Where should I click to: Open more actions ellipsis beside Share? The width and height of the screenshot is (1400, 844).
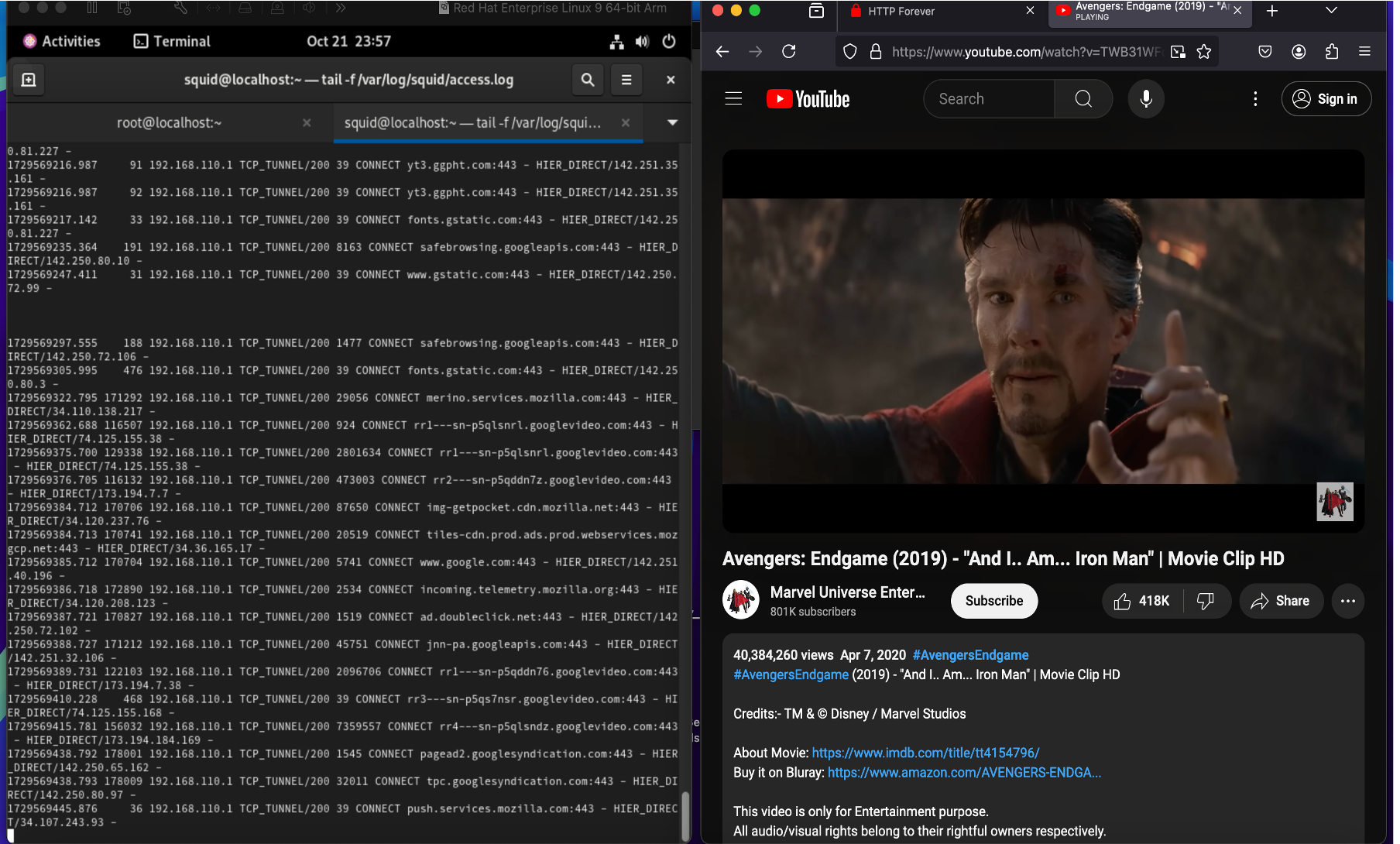[1348, 601]
